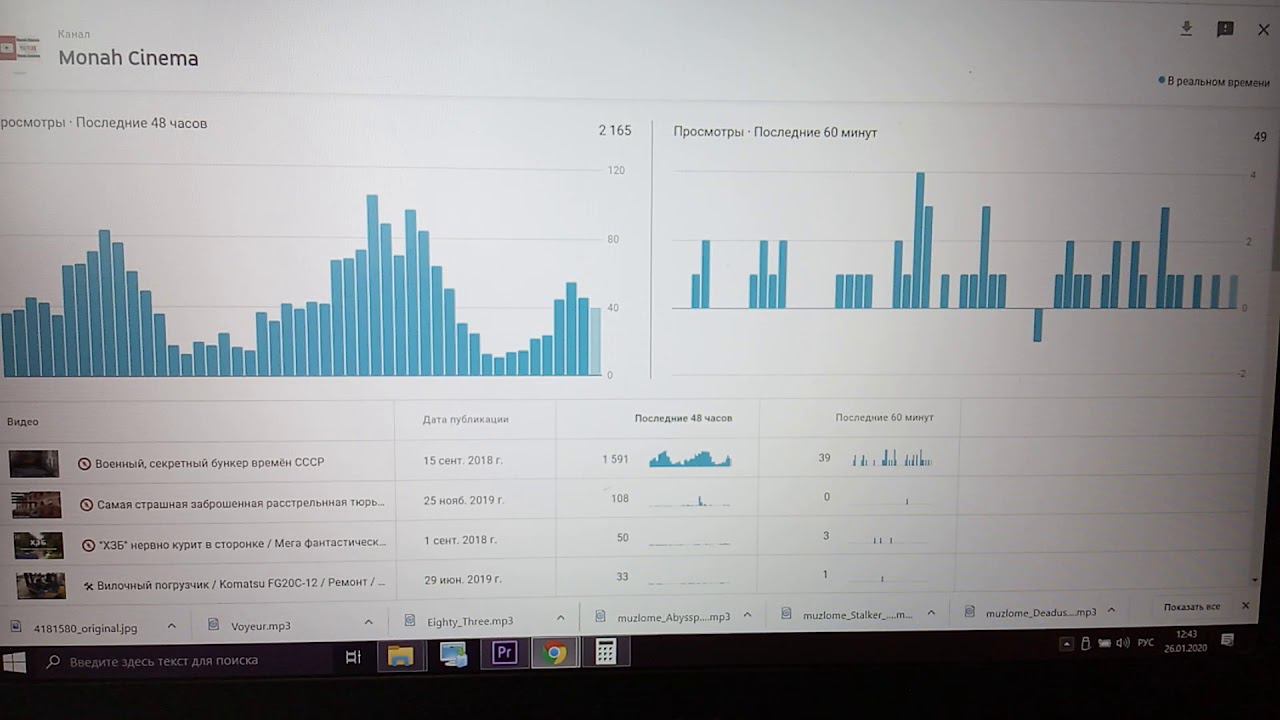The width and height of the screenshot is (1280, 720).
Task: Open downloaded file muzlome_Abyssp...mp3
Action: pyautogui.click(x=674, y=617)
